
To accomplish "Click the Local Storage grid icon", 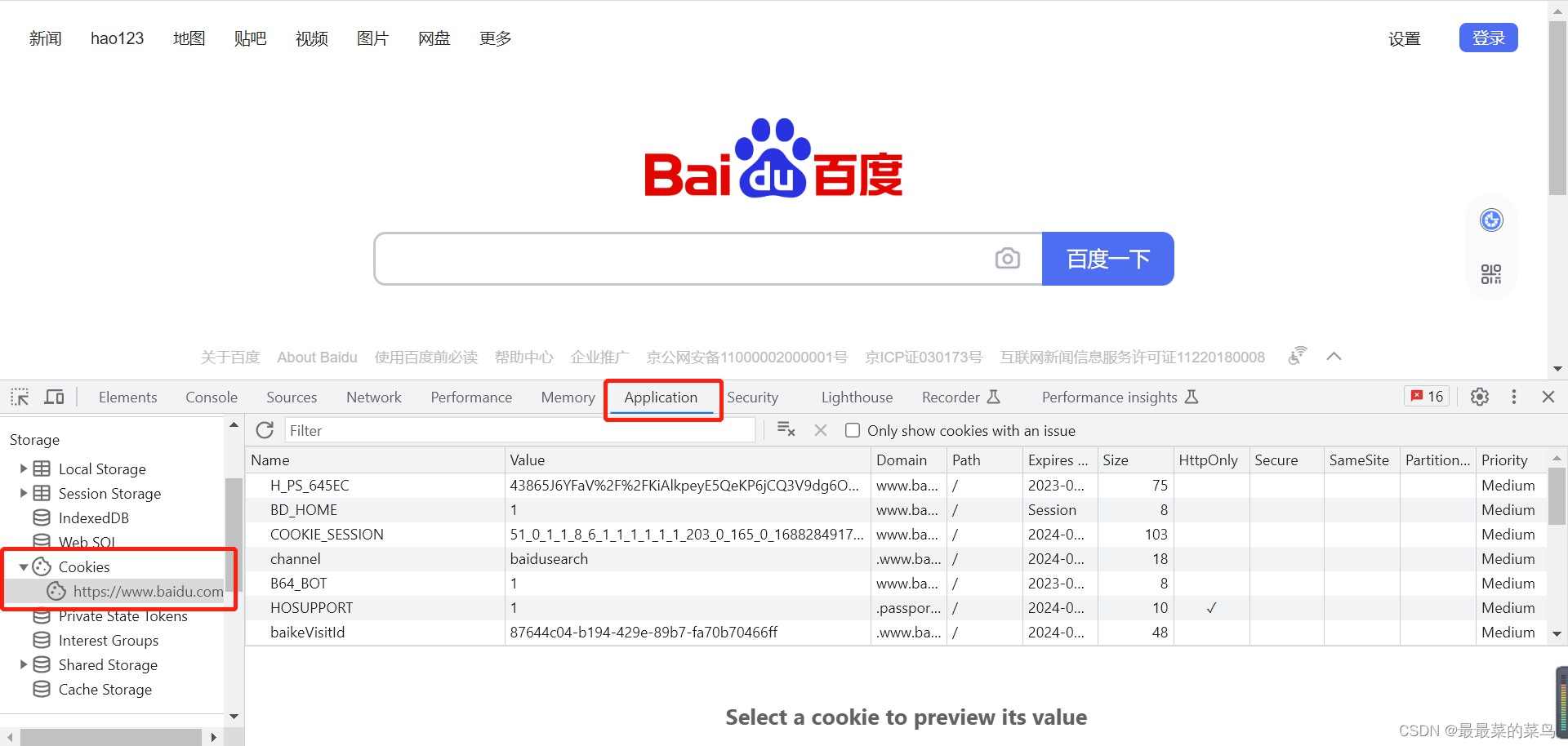I will pyautogui.click(x=42, y=468).
